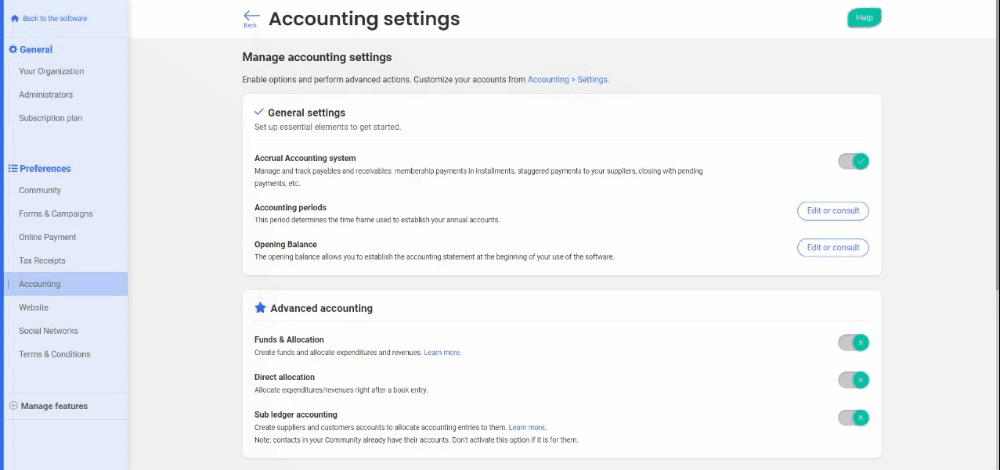Screen dimensions: 1000x470
Task: Click Edit or consult for Opening Balance
Action: coord(833,247)
